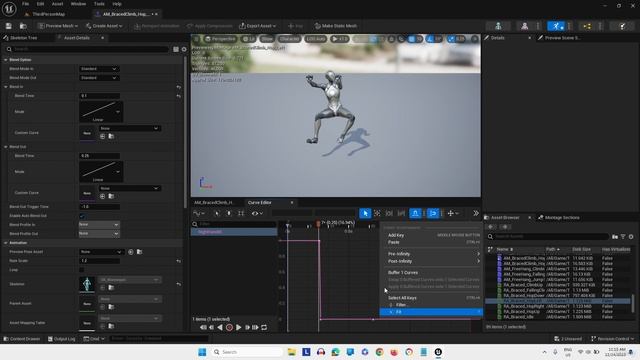Open the Unreal Engine logo home icon
Viewport: 640px width, 360px height.
pos(9,8)
